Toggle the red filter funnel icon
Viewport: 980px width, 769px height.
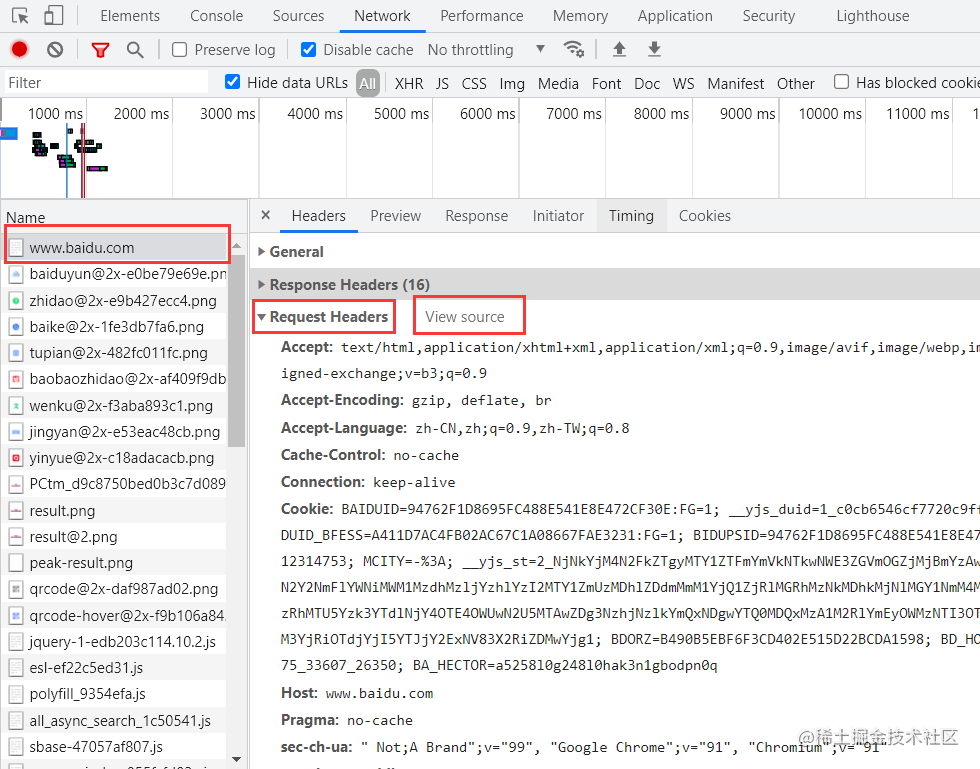point(100,49)
